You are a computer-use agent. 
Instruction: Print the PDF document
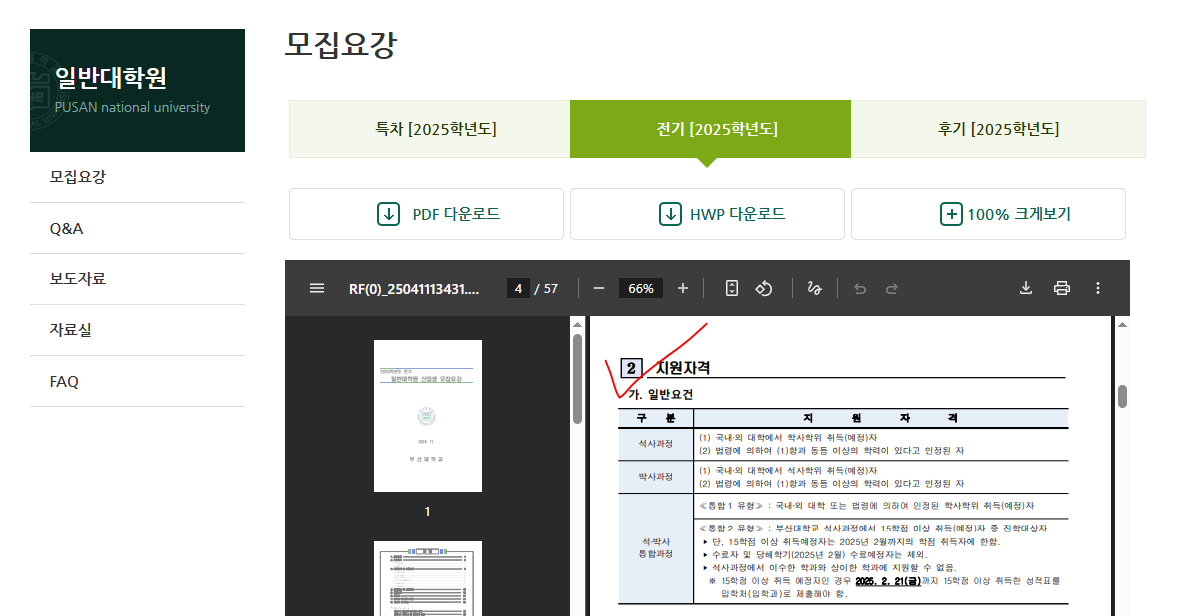1062,288
